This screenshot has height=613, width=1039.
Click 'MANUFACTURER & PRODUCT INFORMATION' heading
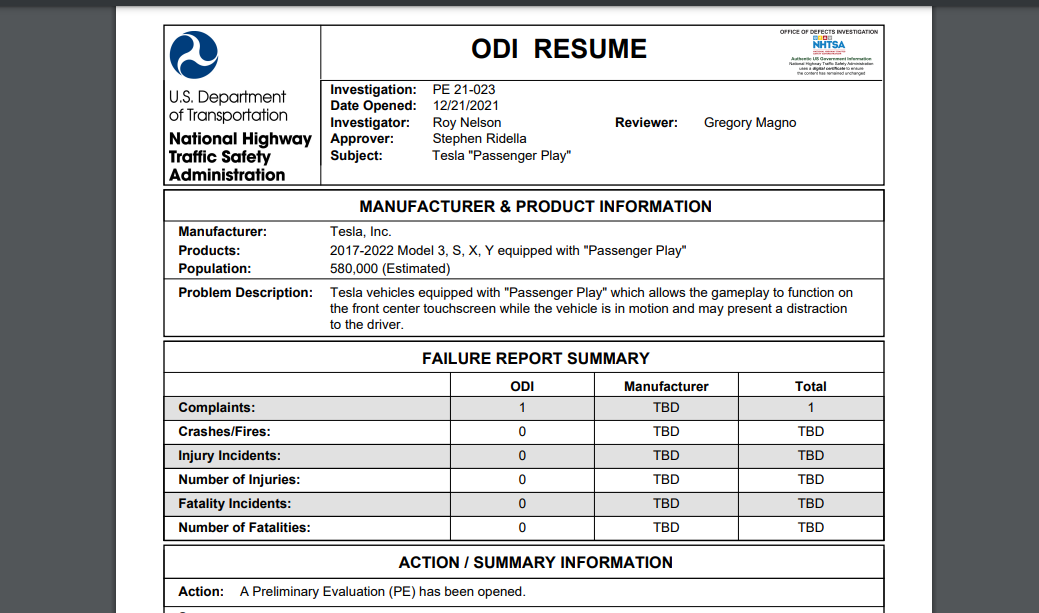tap(535, 207)
